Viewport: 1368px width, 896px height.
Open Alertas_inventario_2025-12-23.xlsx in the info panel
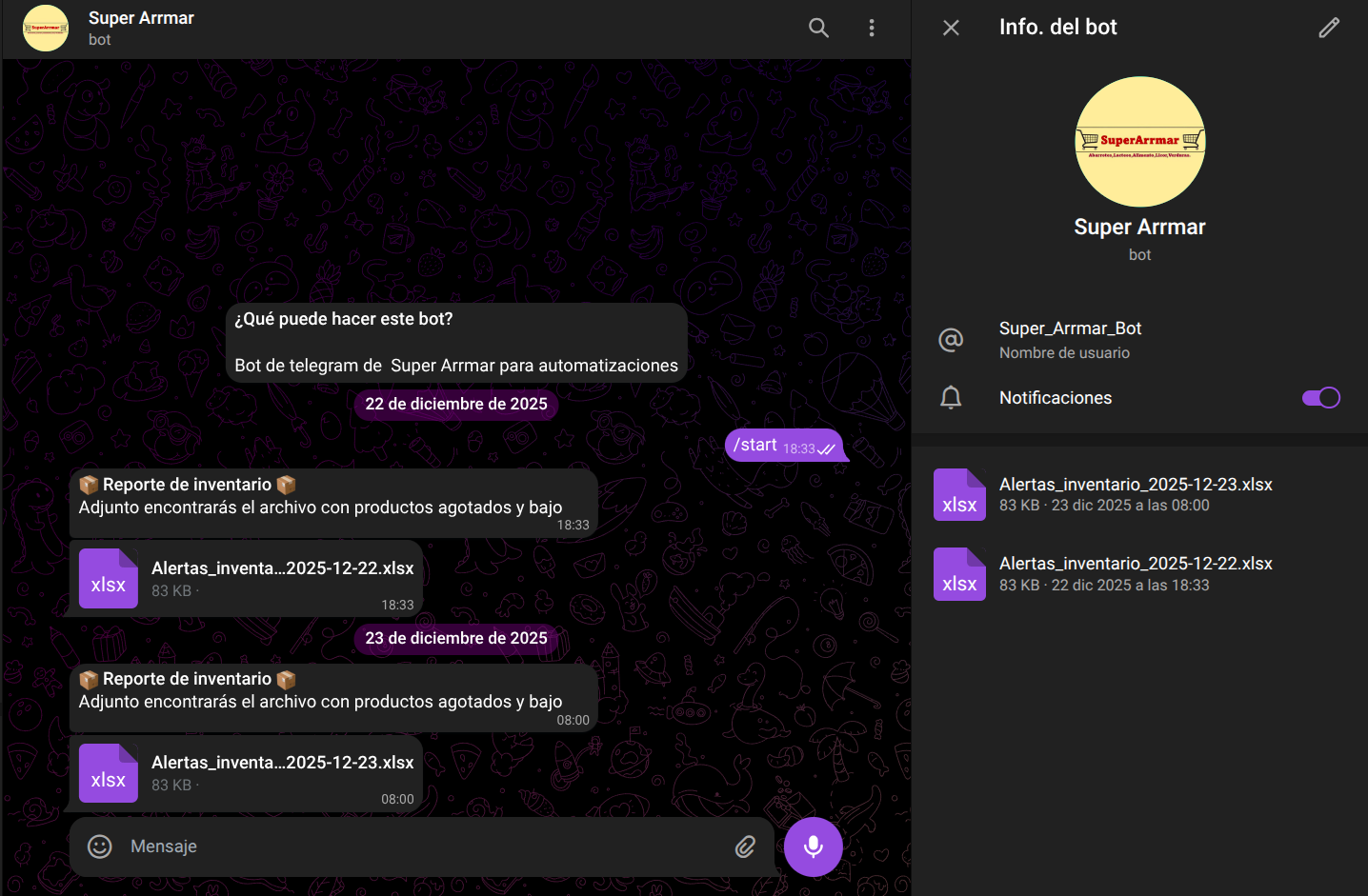coord(1136,494)
